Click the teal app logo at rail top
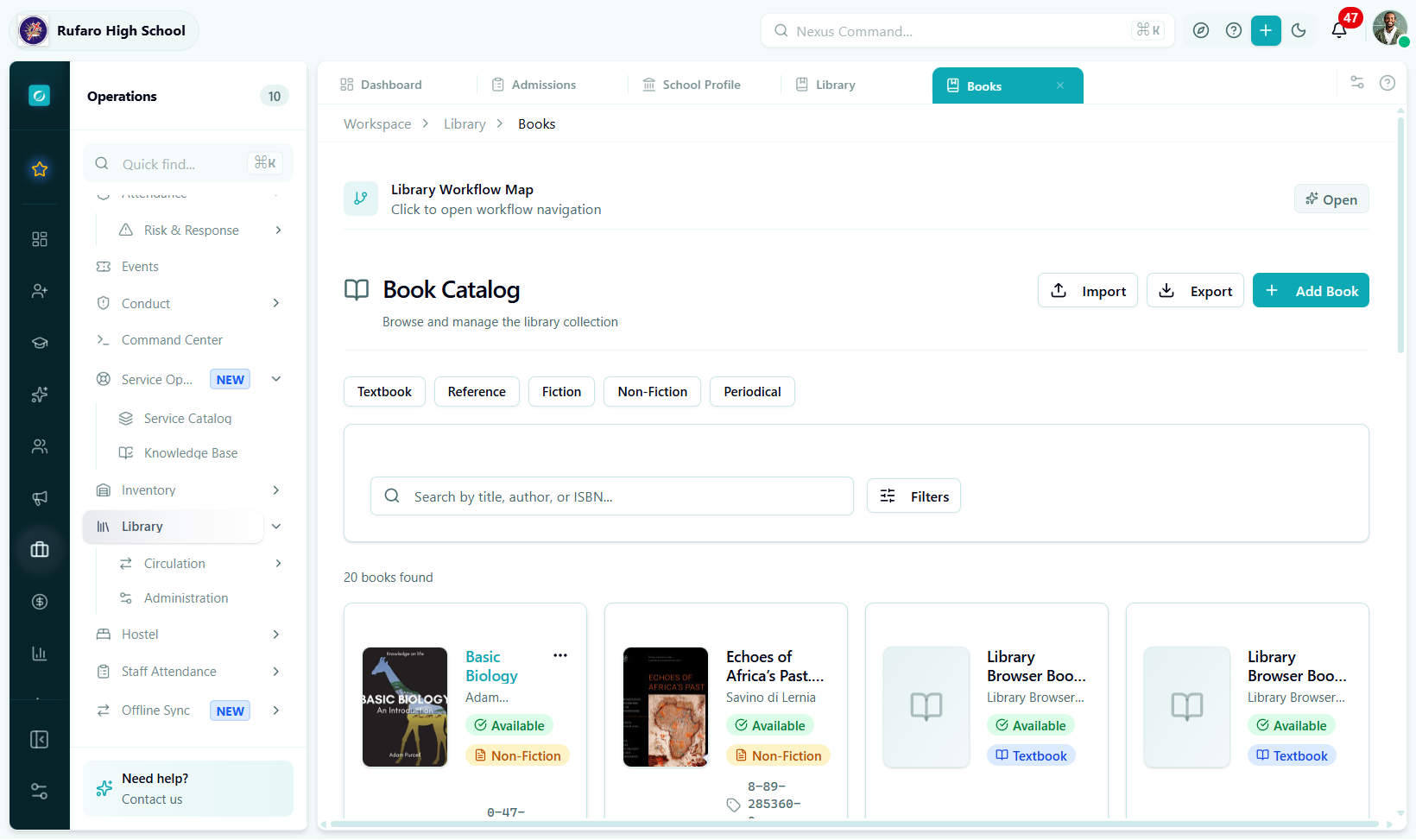1416x840 pixels. click(x=40, y=96)
